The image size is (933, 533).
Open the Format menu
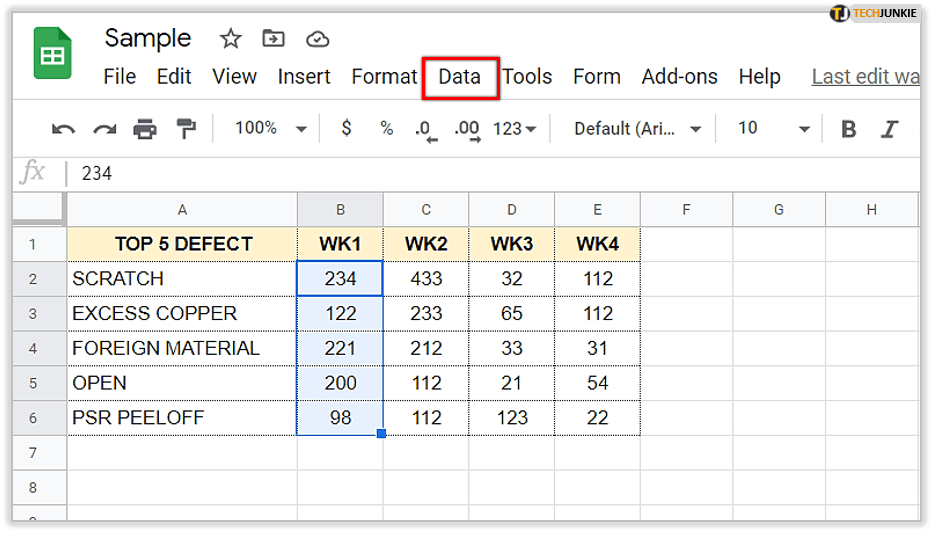(x=384, y=77)
